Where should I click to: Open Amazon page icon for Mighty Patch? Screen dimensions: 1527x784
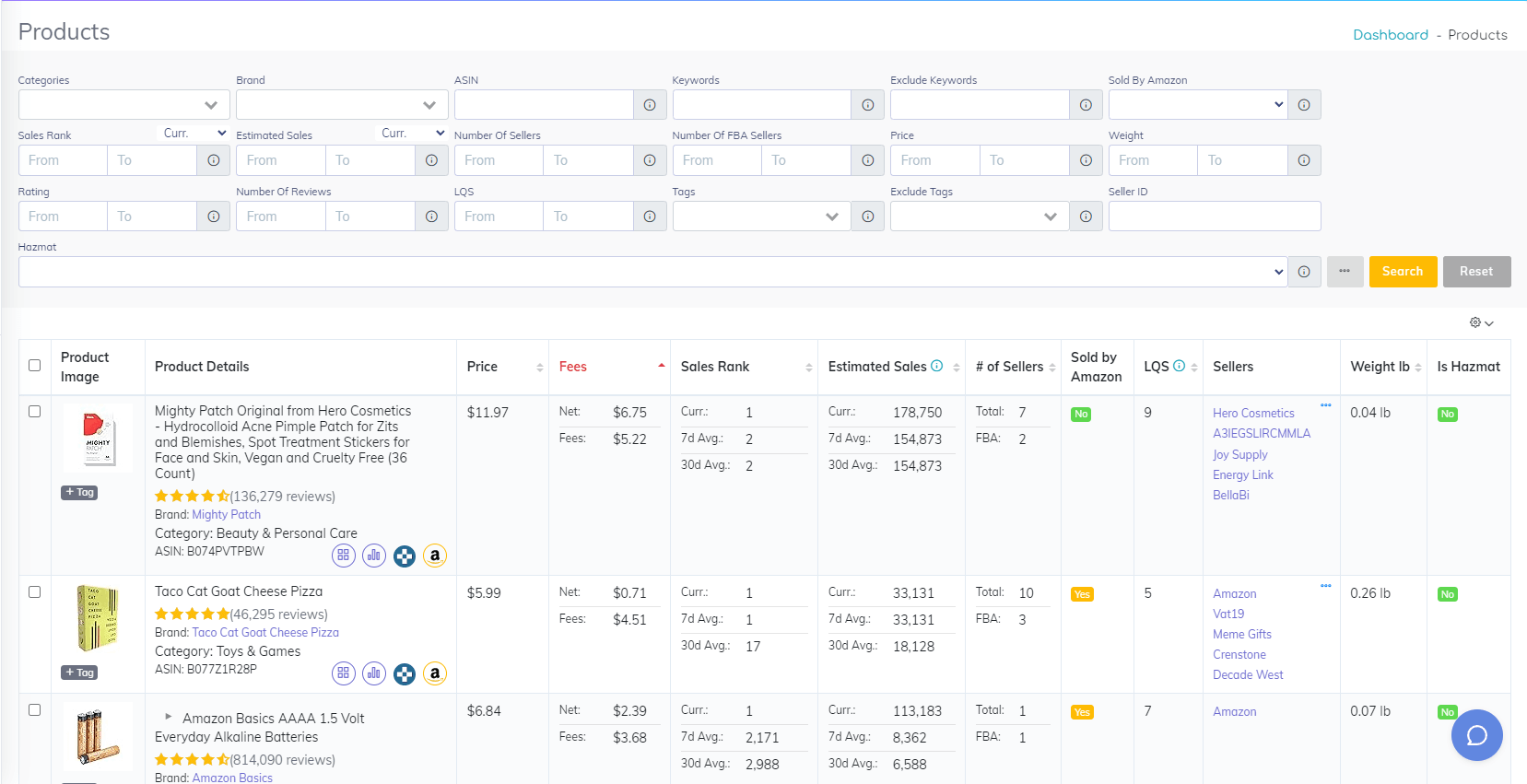(x=435, y=556)
